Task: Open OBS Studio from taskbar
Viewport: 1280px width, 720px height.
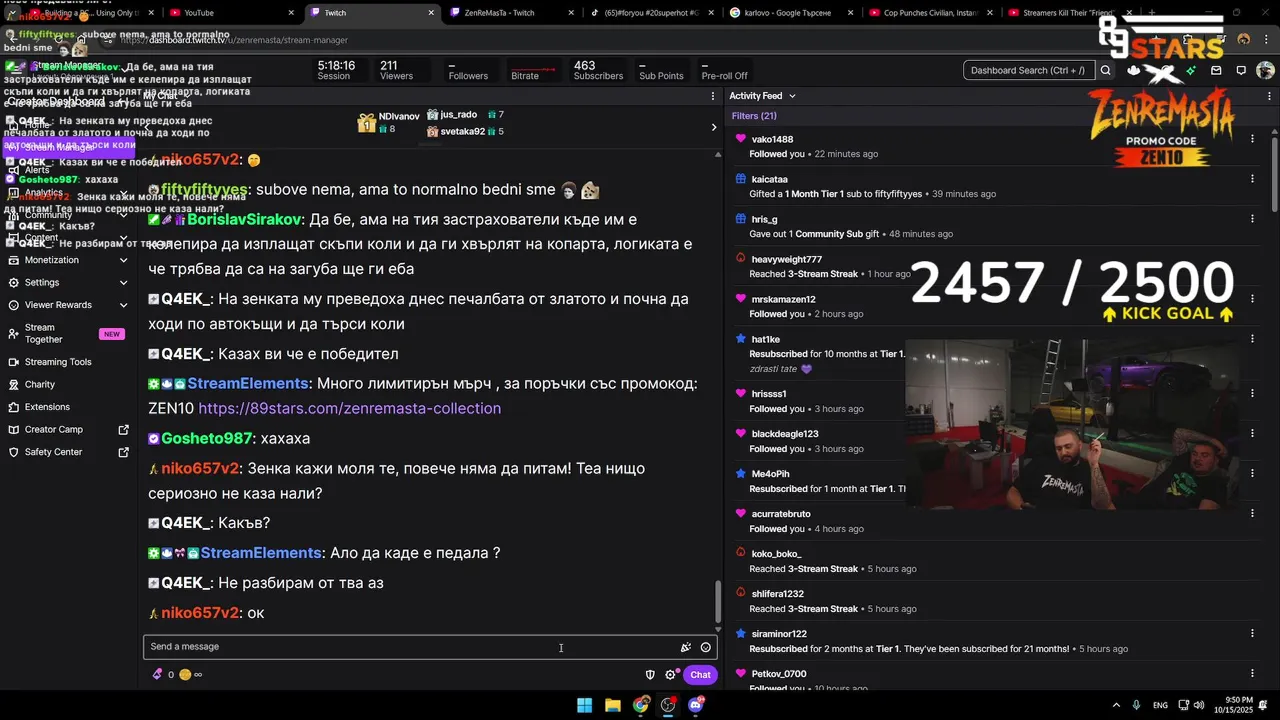Action: (668, 705)
